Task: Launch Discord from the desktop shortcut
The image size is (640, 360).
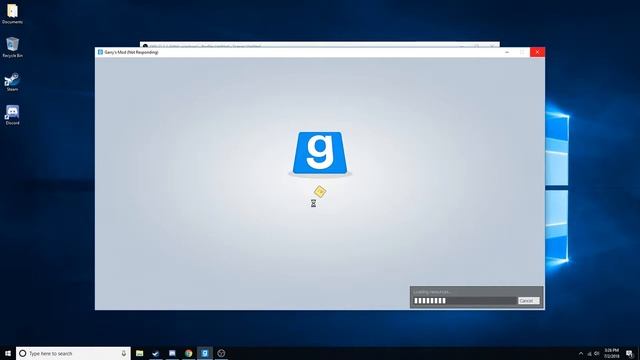Action: click(12, 115)
